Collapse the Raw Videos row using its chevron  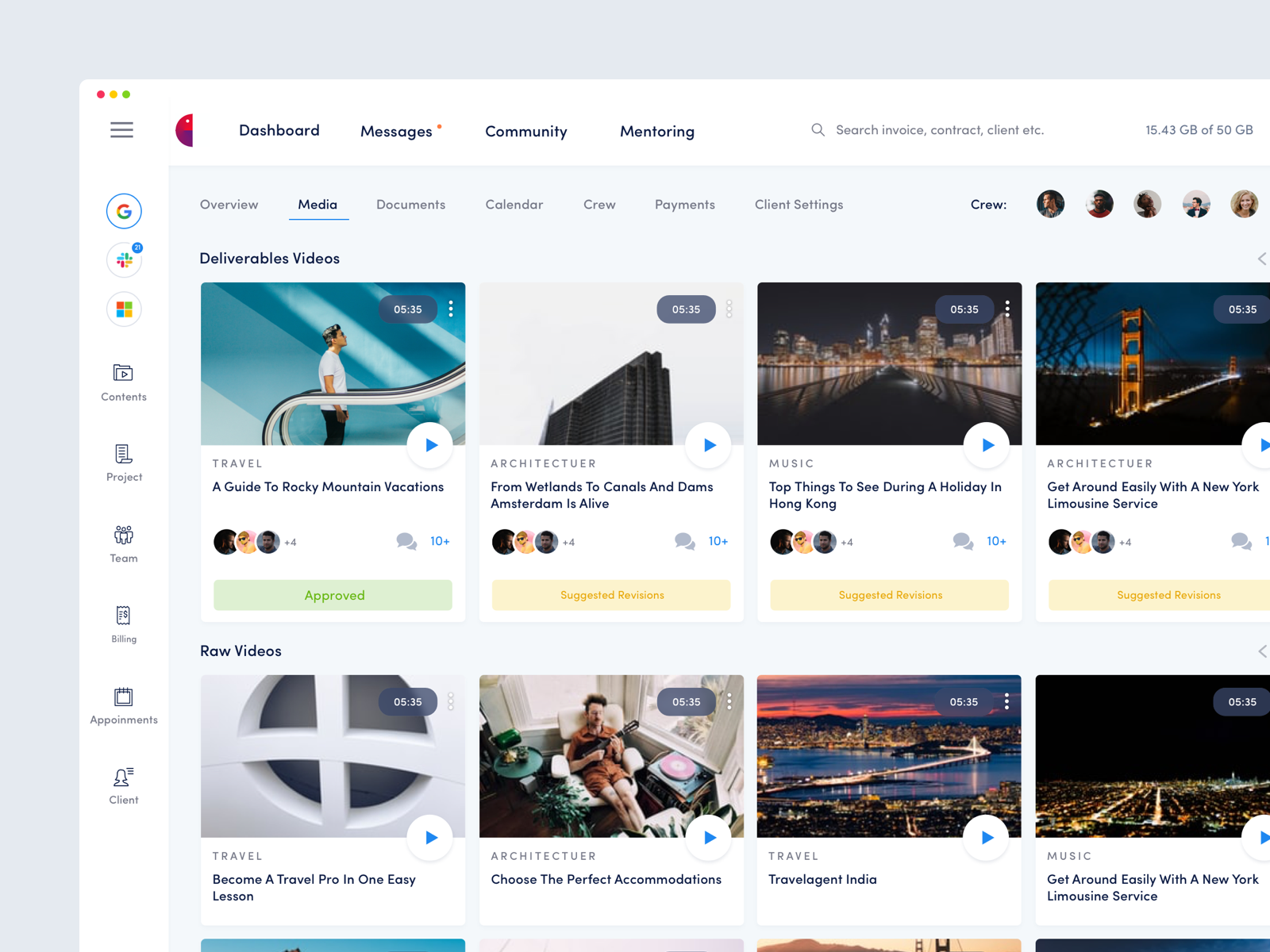pyautogui.click(x=1262, y=651)
